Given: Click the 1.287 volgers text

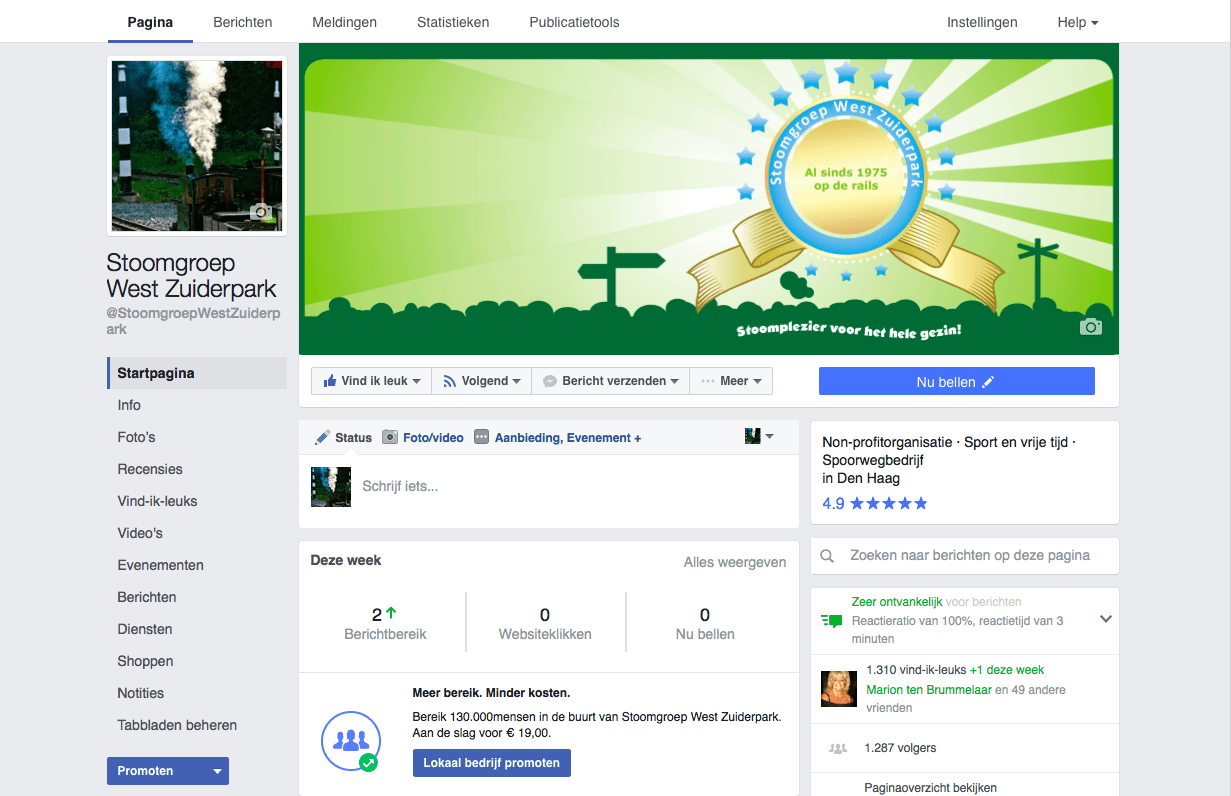Looking at the screenshot, I should [x=901, y=748].
